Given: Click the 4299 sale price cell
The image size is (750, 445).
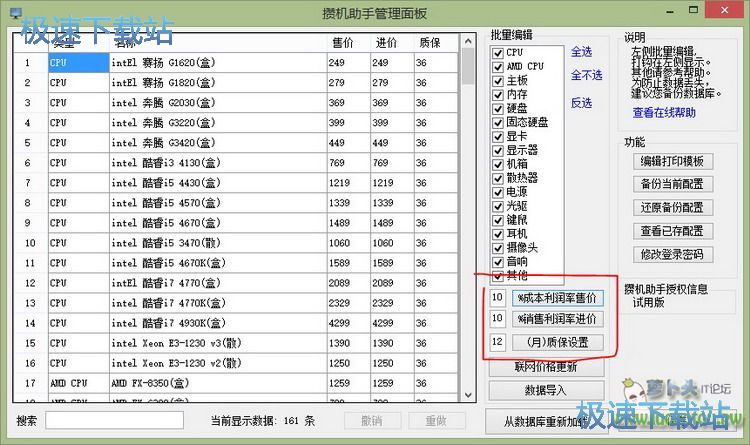Looking at the screenshot, I should 349,323.
